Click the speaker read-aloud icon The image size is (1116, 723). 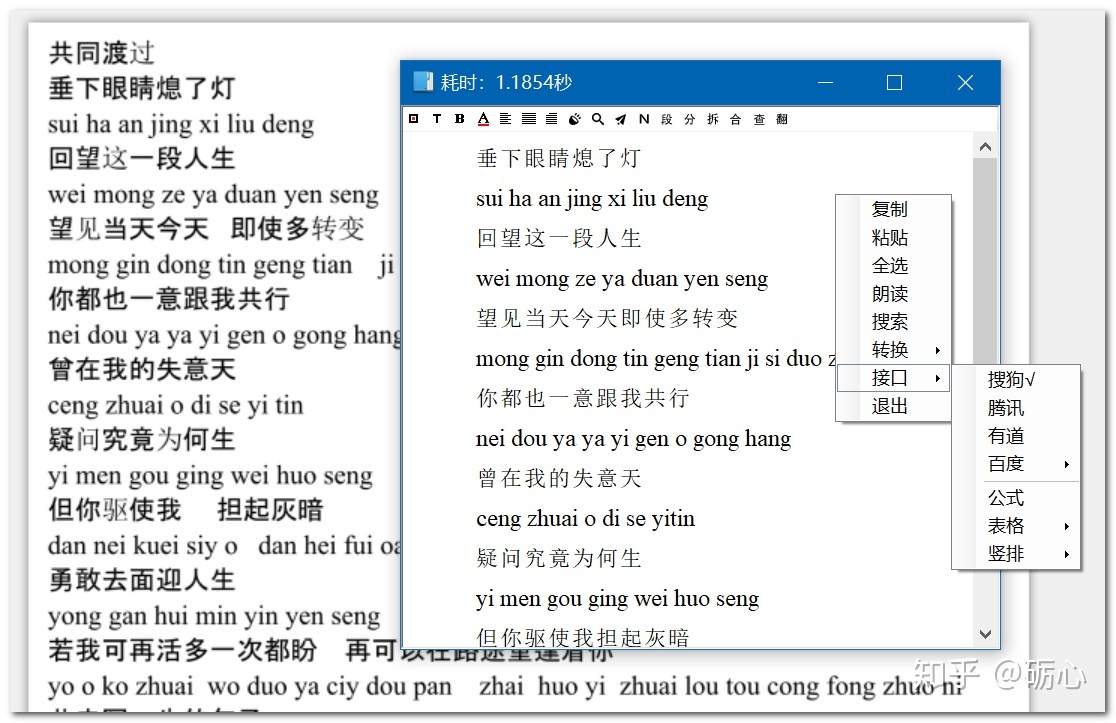[574, 119]
